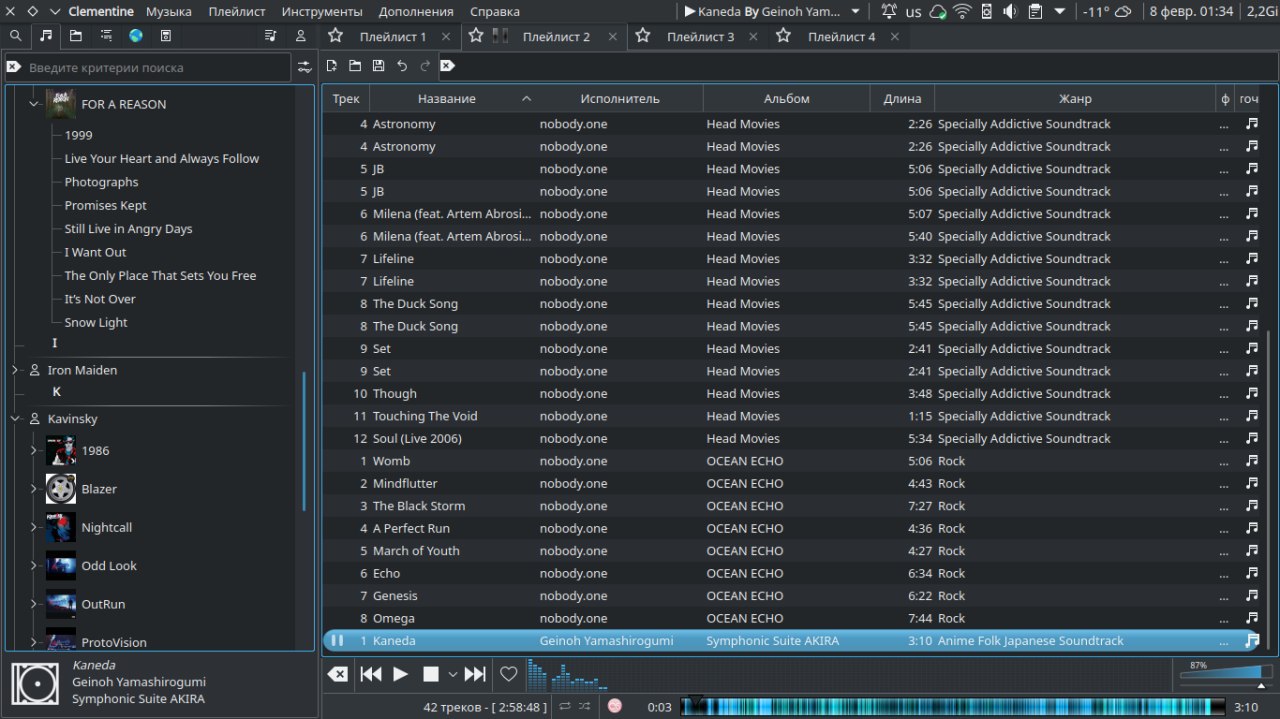Adjust the 87% volume slider
The width and height of the screenshot is (1280, 719).
(1227, 674)
